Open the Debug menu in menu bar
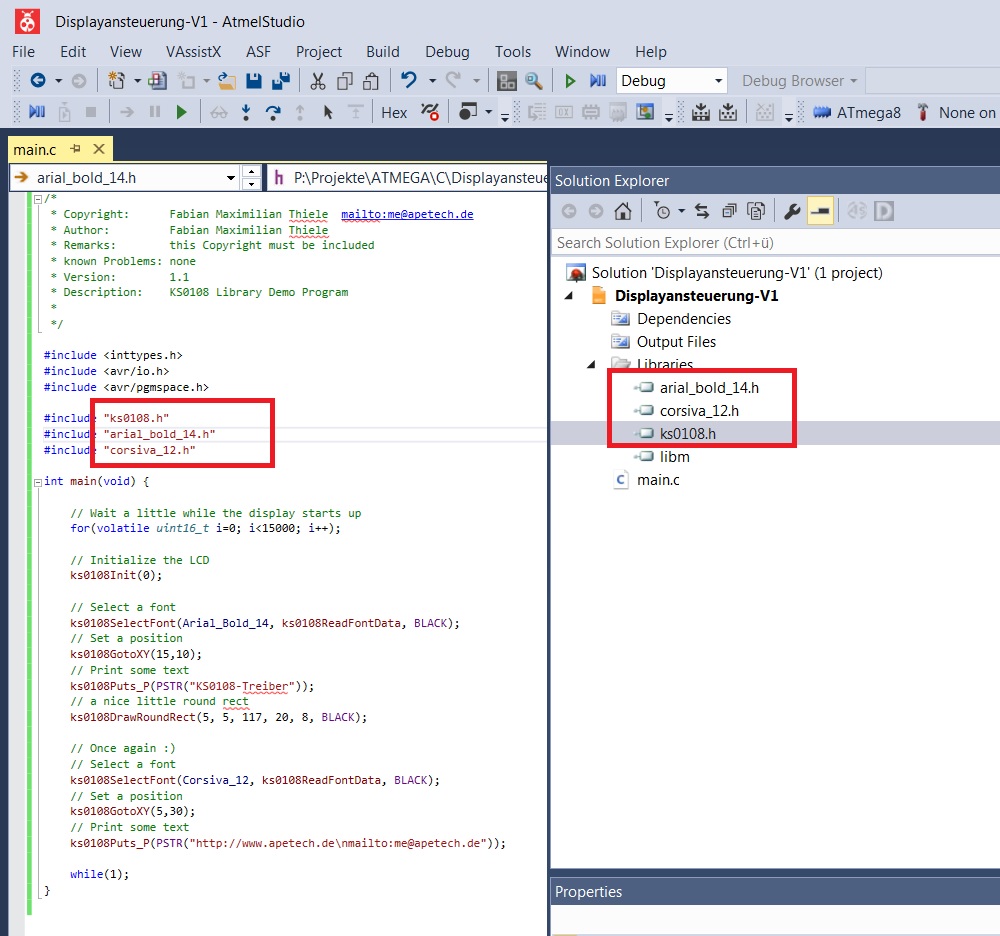This screenshot has width=1000, height=936. tap(447, 52)
